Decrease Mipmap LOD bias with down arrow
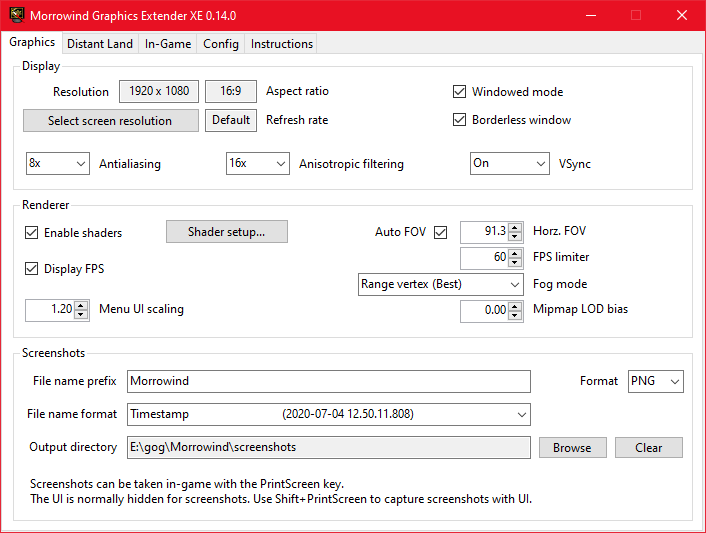Screen dimensions: 706x533 pyautogui.click(x=515, y=316)
